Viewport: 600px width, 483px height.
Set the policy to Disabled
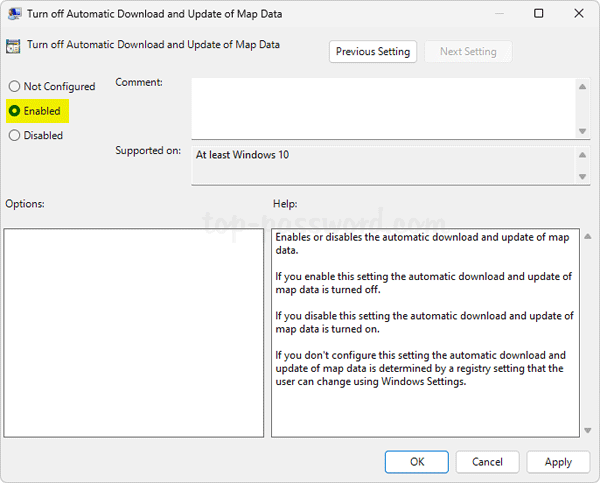(15, 135)
